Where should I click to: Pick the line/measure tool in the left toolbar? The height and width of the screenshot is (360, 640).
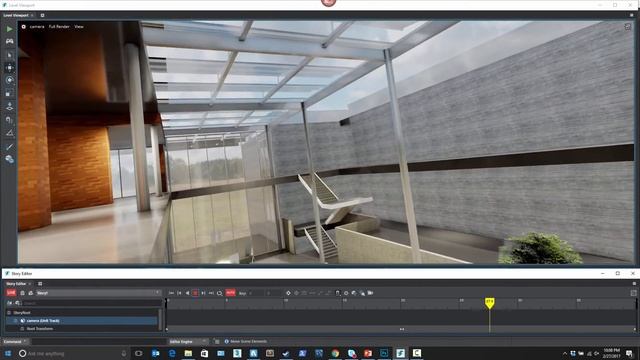[x=9, y=146]
